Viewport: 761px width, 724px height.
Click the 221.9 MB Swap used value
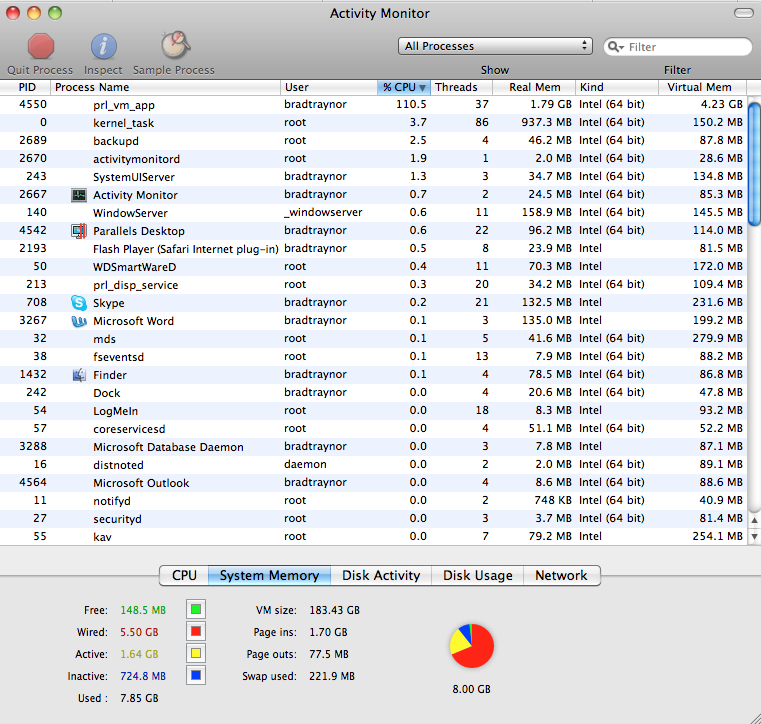click(332, 676)
